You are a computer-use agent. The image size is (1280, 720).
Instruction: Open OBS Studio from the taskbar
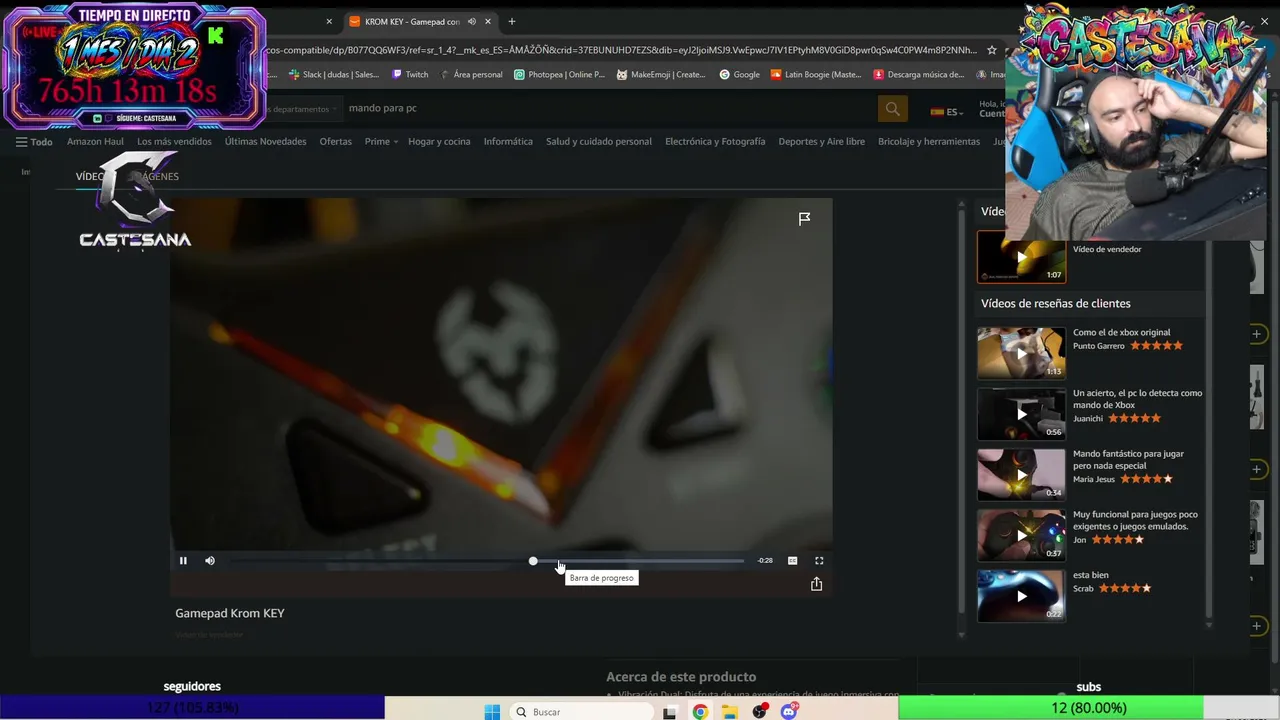760,712
